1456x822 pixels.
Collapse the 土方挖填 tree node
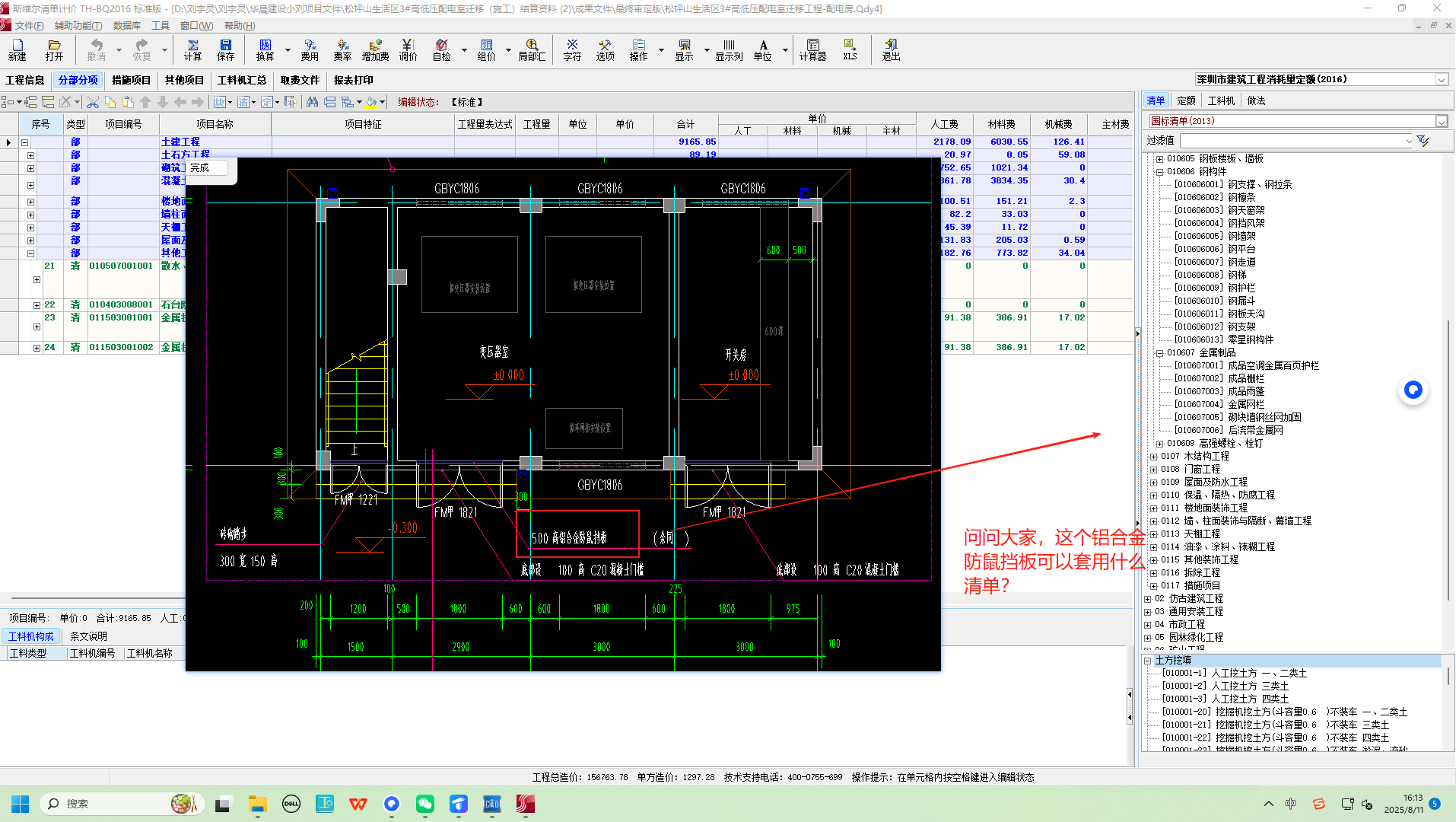1147,661
